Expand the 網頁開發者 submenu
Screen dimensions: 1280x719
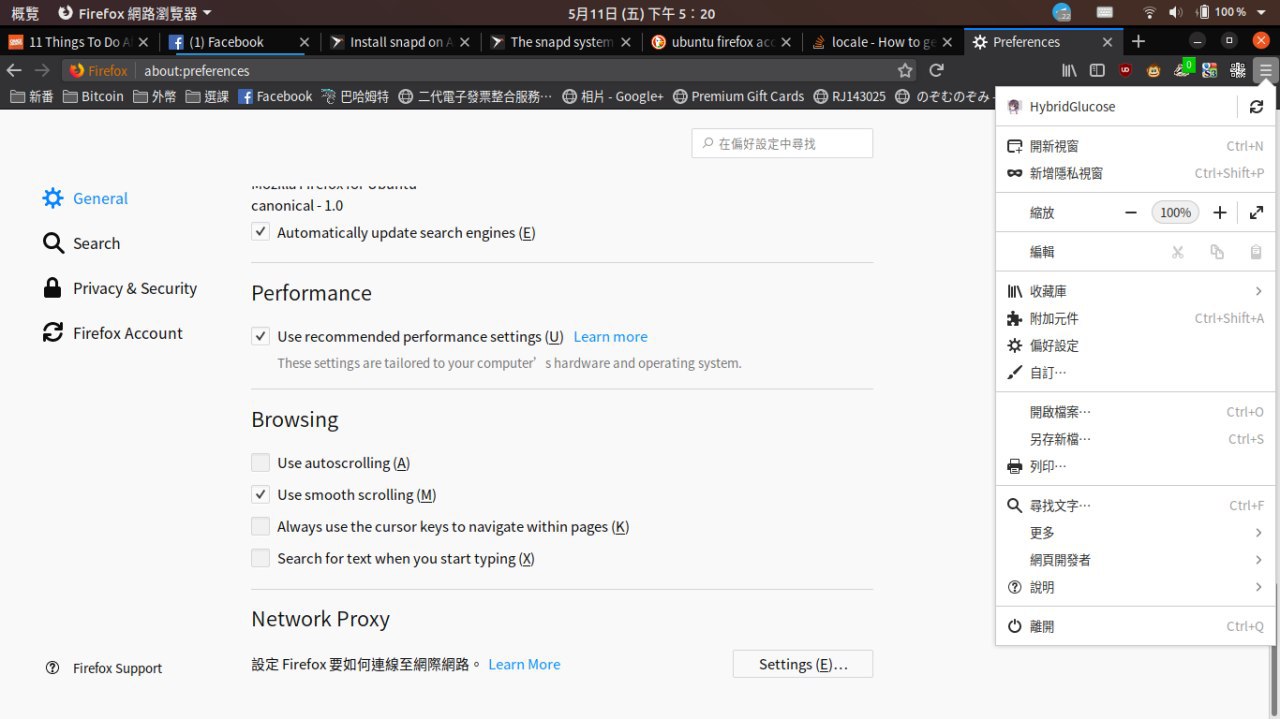click(1135, 560)
